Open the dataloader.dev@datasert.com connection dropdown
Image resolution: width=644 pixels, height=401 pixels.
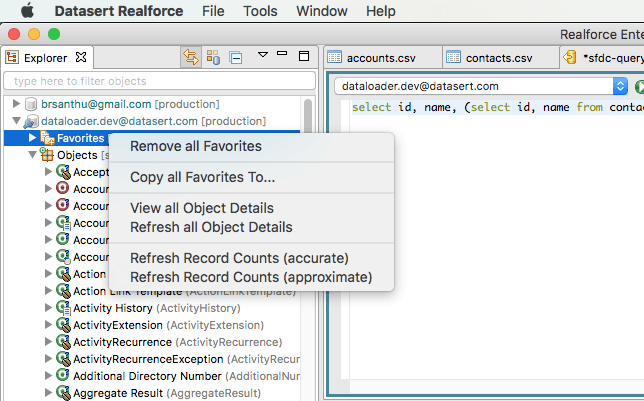620,86
